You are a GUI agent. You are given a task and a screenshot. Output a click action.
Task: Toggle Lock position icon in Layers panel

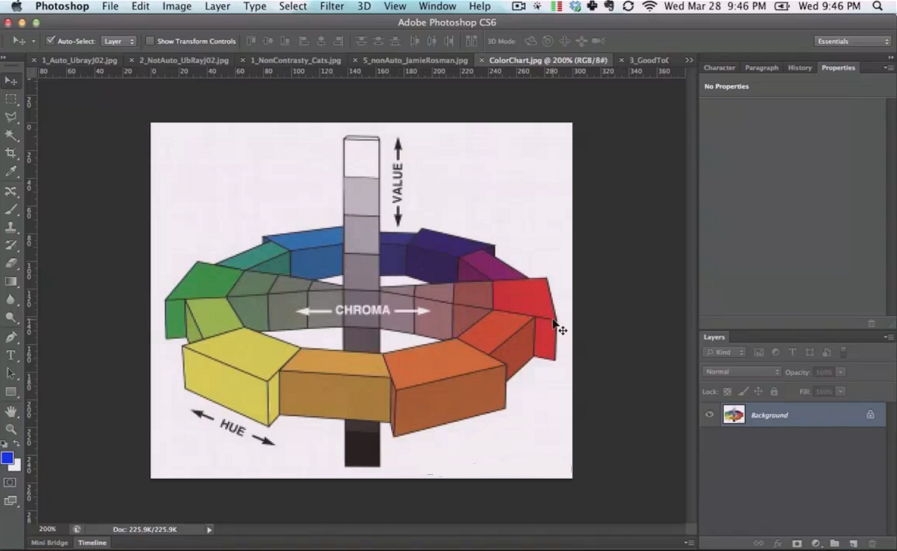click(758, 392)
